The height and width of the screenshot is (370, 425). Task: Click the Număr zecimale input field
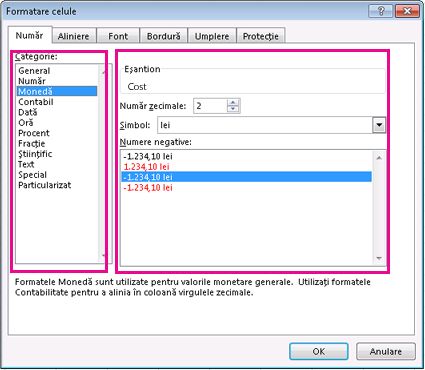tap(211, 106)
